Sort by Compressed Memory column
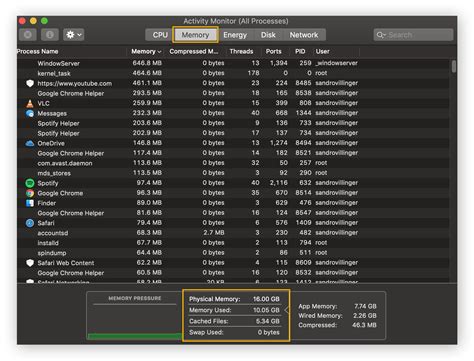 point(194,51)
